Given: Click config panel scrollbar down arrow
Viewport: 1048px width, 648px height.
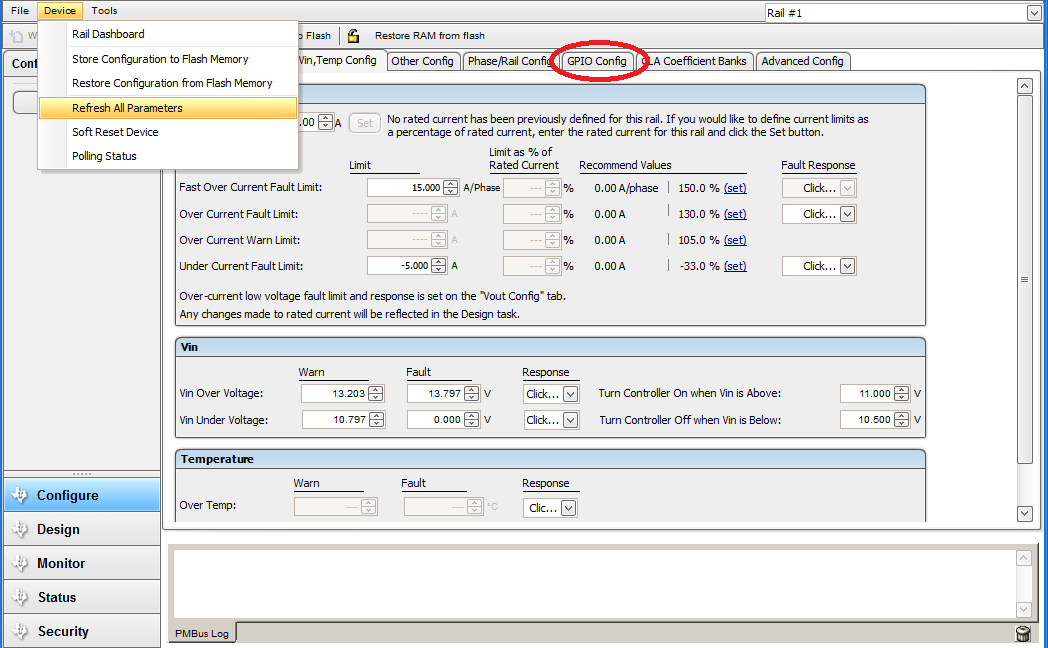Looking at the screenshot, I should [1025, 514].
